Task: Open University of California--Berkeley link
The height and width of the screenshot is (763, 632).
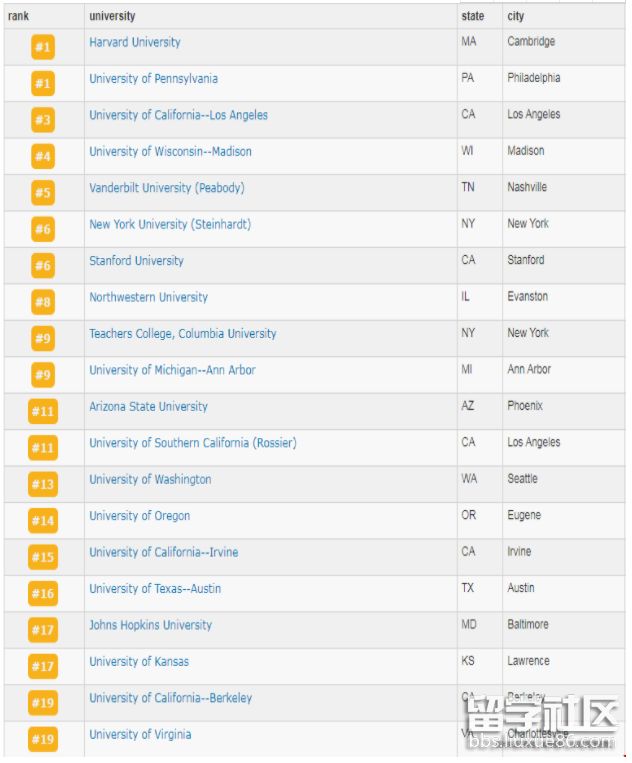Action: [x=170, y=698]
